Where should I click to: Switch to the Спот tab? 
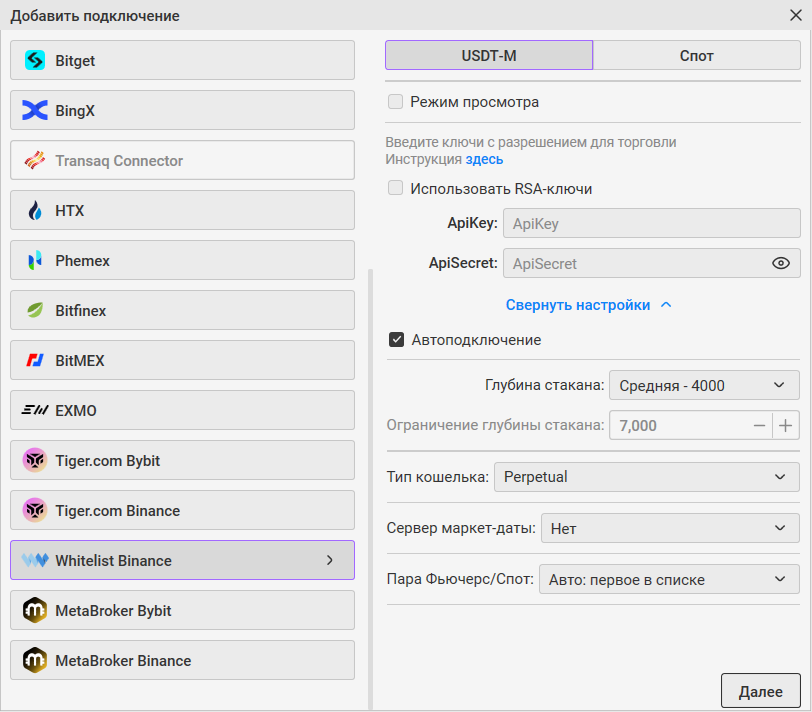(x=696, y=56)
